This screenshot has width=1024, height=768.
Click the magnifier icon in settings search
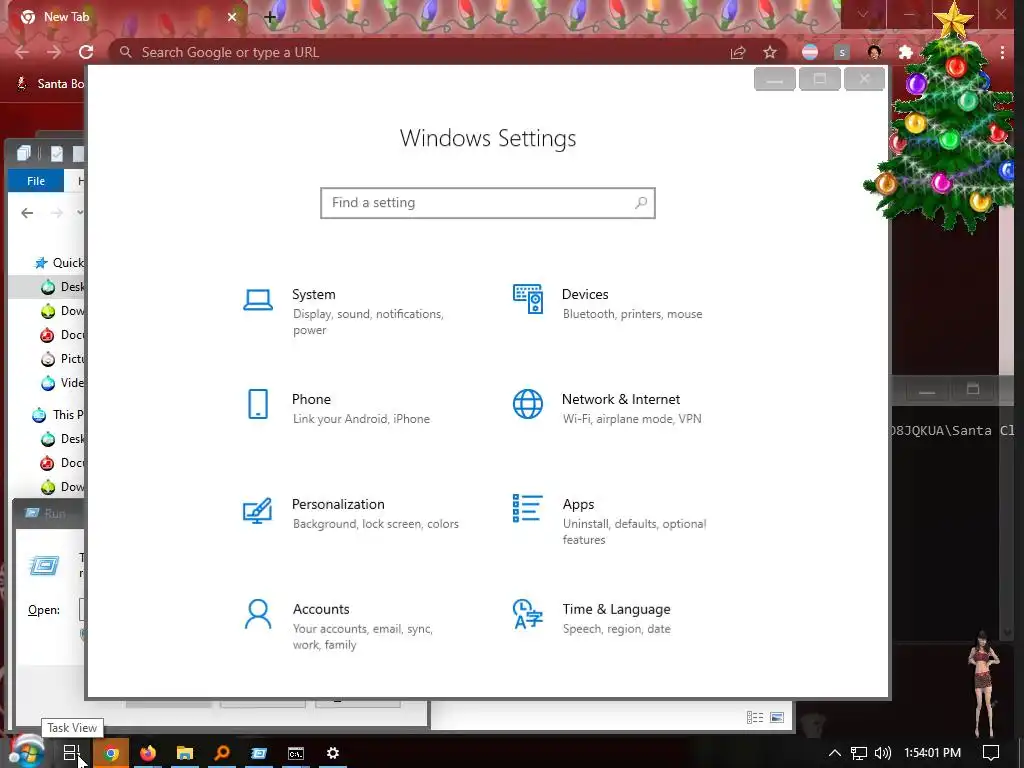[641, 203]
